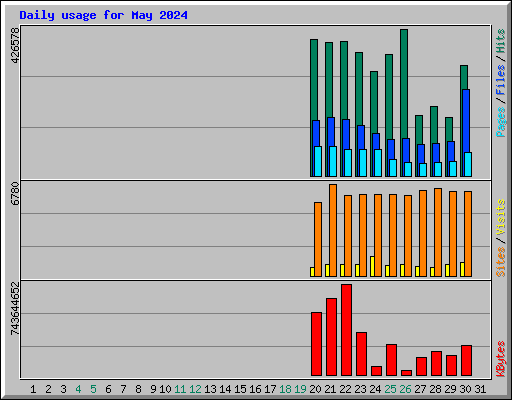Click the tallest red KBytes bar for day 22
The image size is (512, 400).
point(346,330)
